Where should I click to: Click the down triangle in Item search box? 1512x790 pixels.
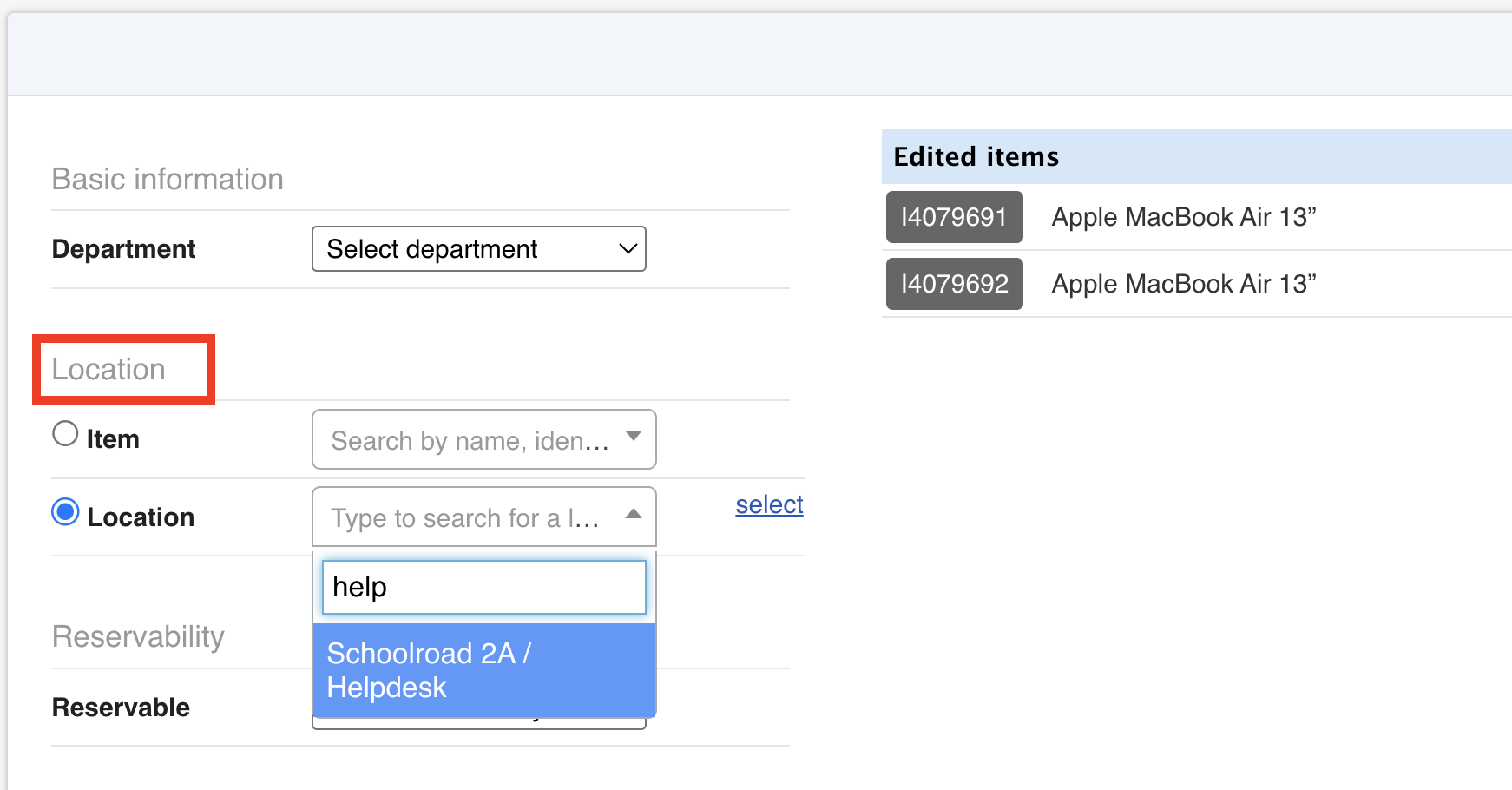pos(634,436)
